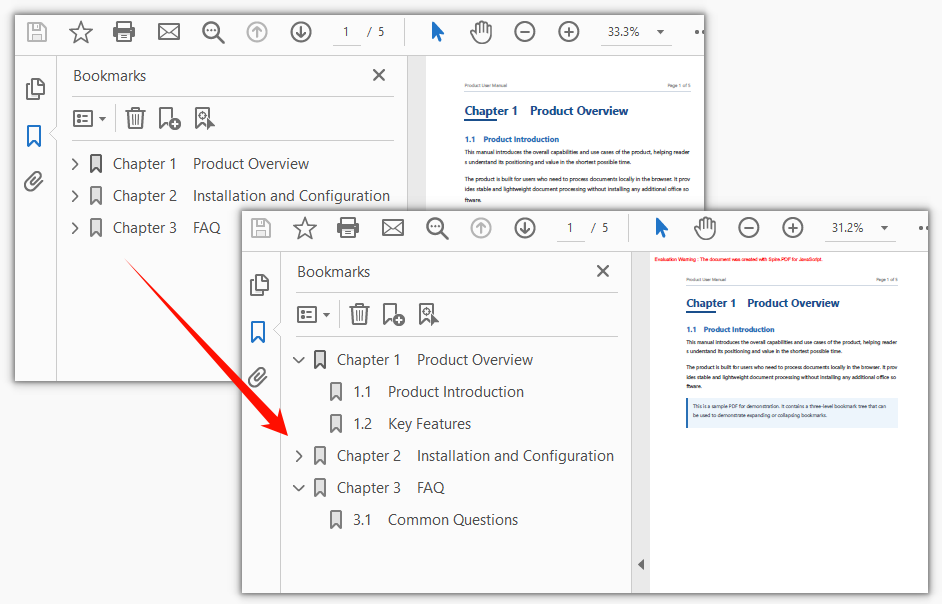Open page thumbnails panel in the front window sidebar
This screenshot has width=942, height=604.
click(x=259, y=285)
